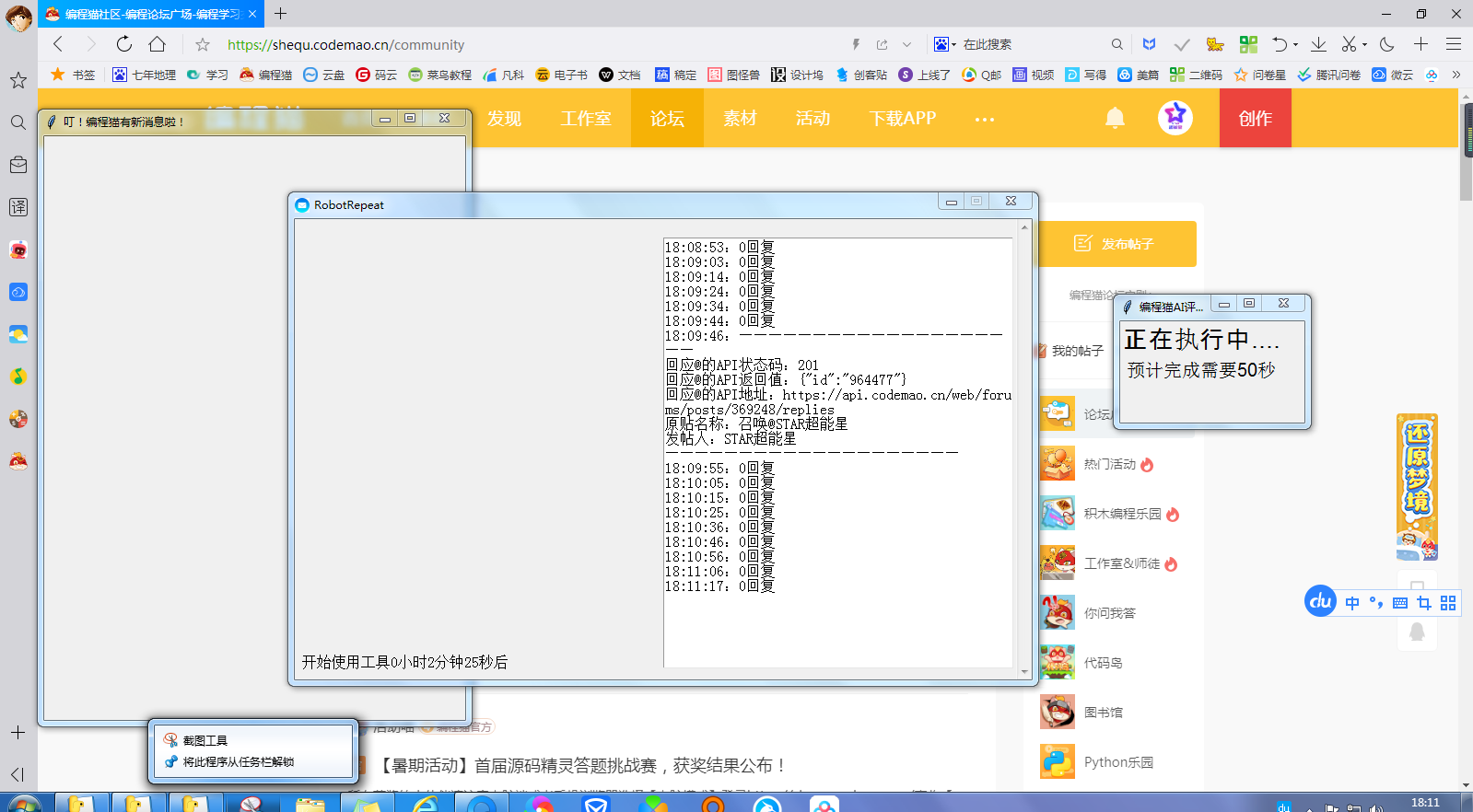
Task: Toggle night mode with the moon icon
Action: click(x=1387, y=44)
